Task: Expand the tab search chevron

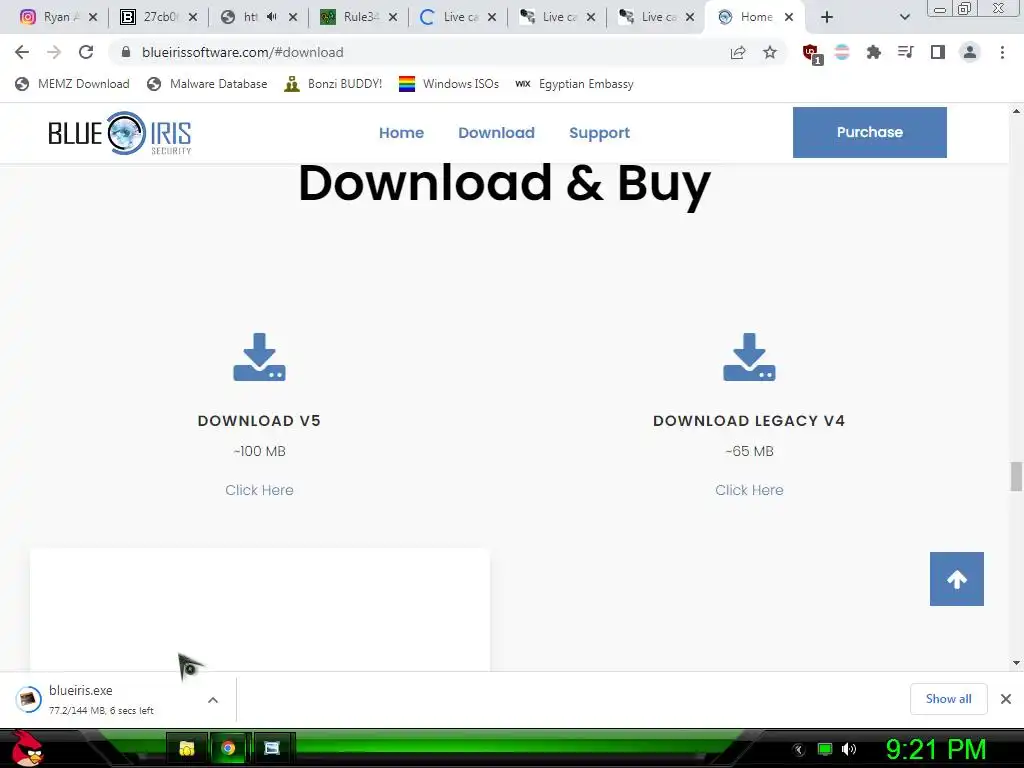Action: click(x=904, y=17)
